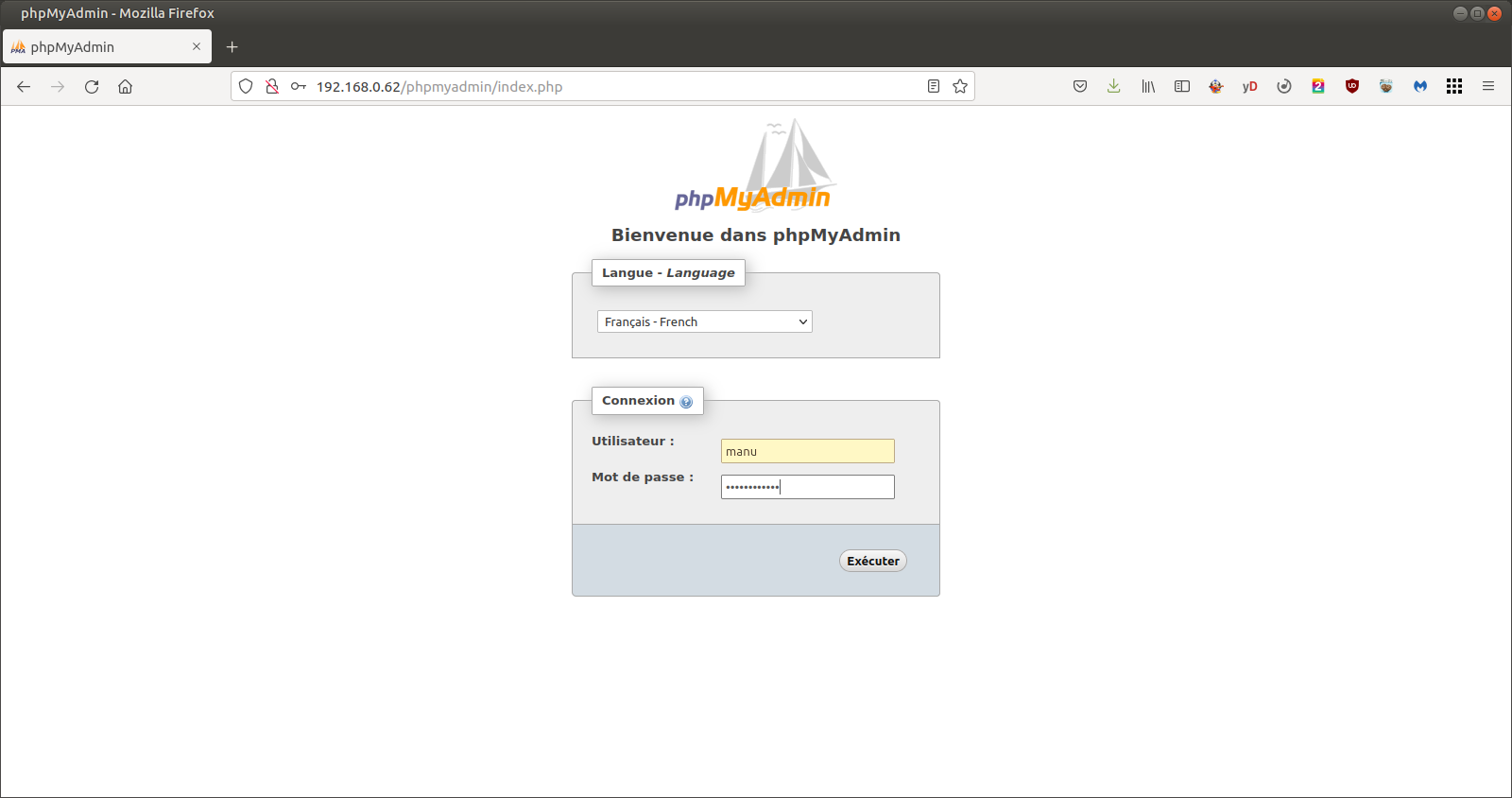The height and width of the screenshot is (798, 1512).
Task: Click the penguin extension icon
Action: point(1216,86)
